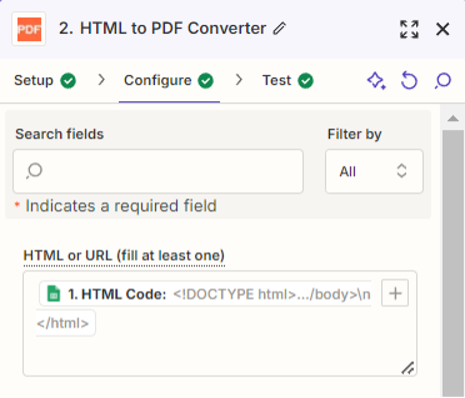
Task: Switch to the Configure tab
Action: click(169, 81)
